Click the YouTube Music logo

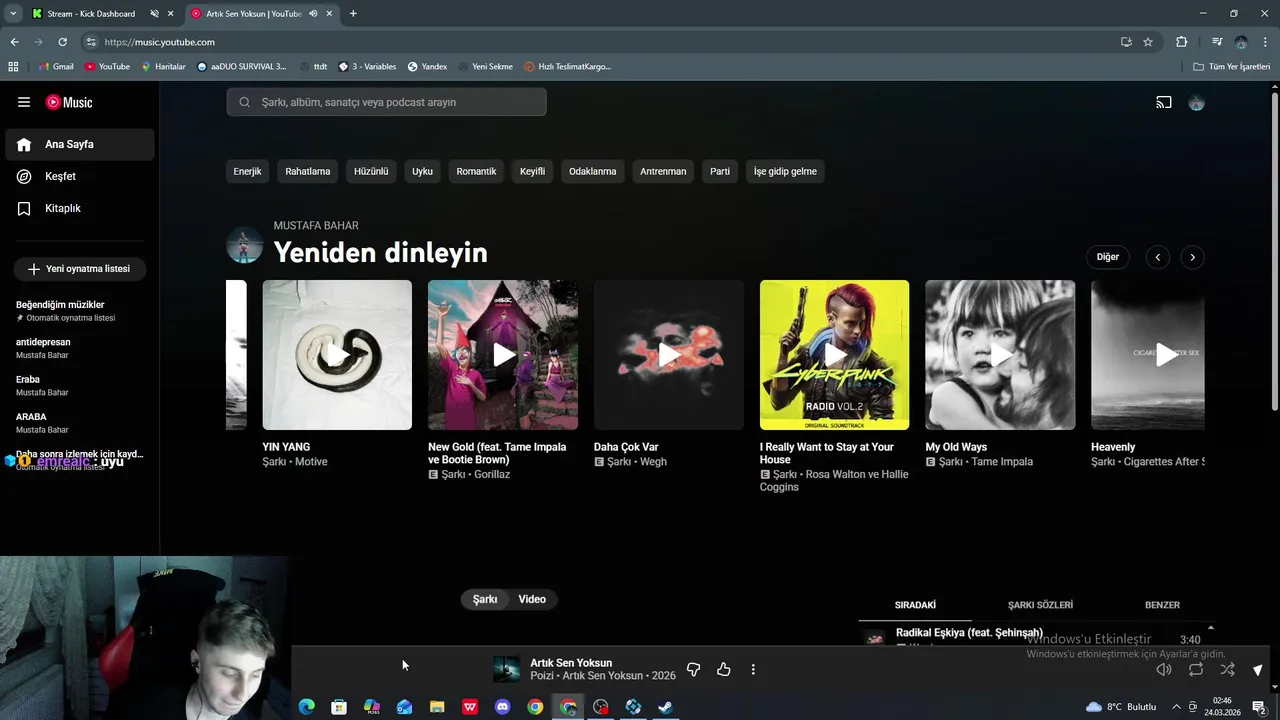69,102
